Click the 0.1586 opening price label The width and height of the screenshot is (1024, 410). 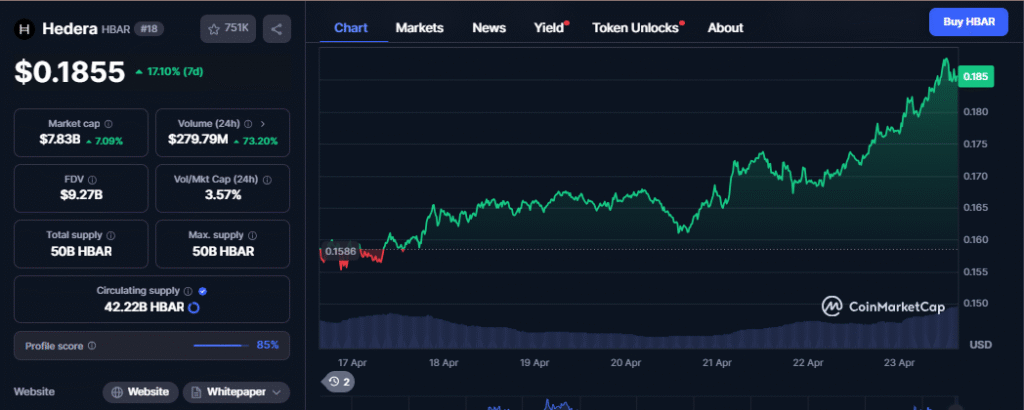[x=340, y=251]
